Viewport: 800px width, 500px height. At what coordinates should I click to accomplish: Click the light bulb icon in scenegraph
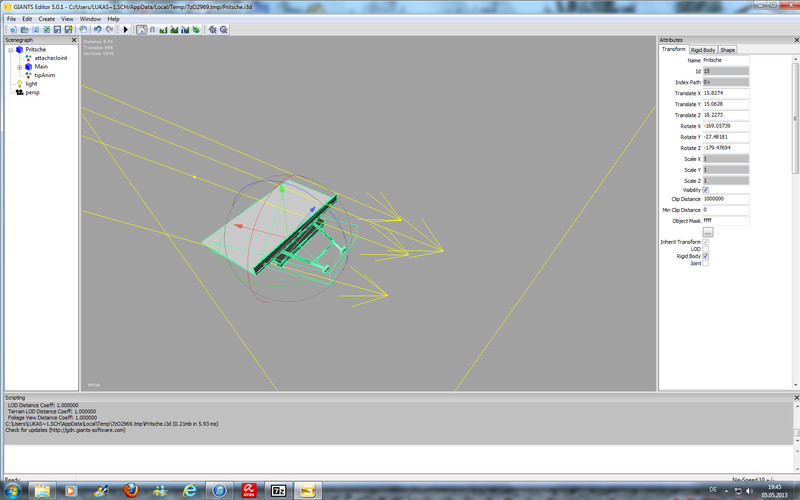tap(19, 84)
